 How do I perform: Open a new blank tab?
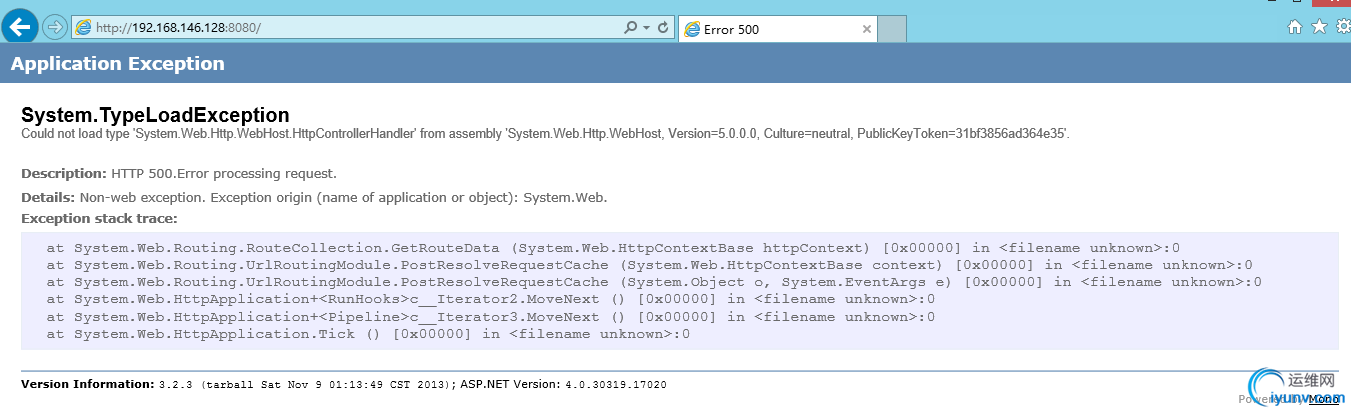click(x=892, y=29)
